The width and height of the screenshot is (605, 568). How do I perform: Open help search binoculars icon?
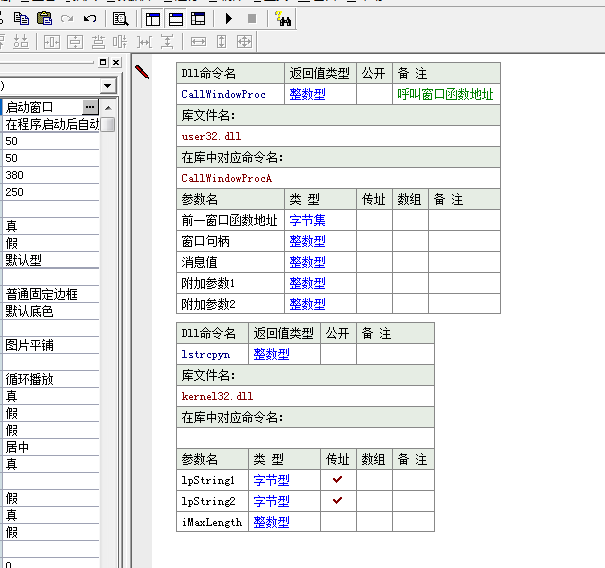tap(283, 19)
